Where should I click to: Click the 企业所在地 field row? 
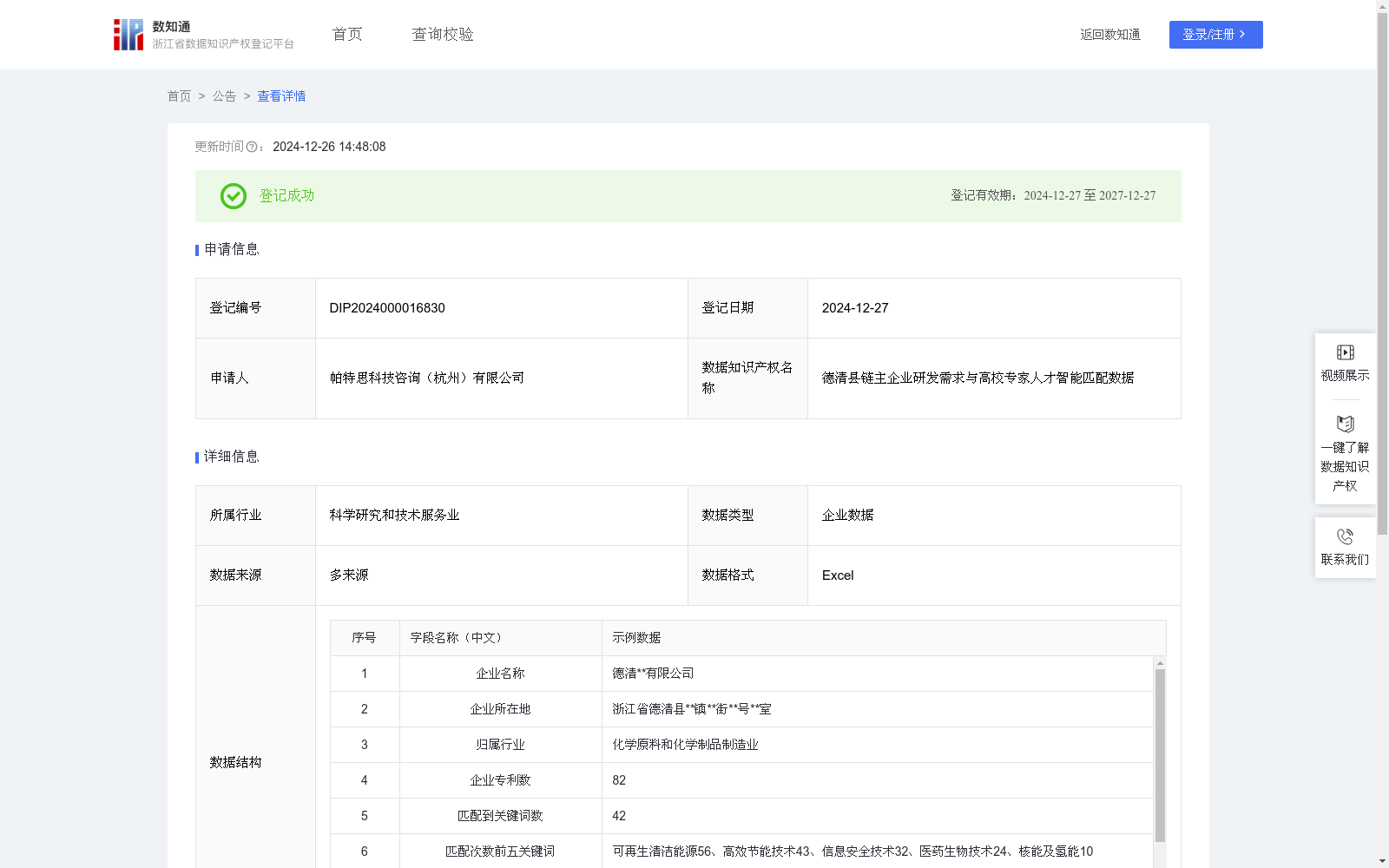(741, 709)
